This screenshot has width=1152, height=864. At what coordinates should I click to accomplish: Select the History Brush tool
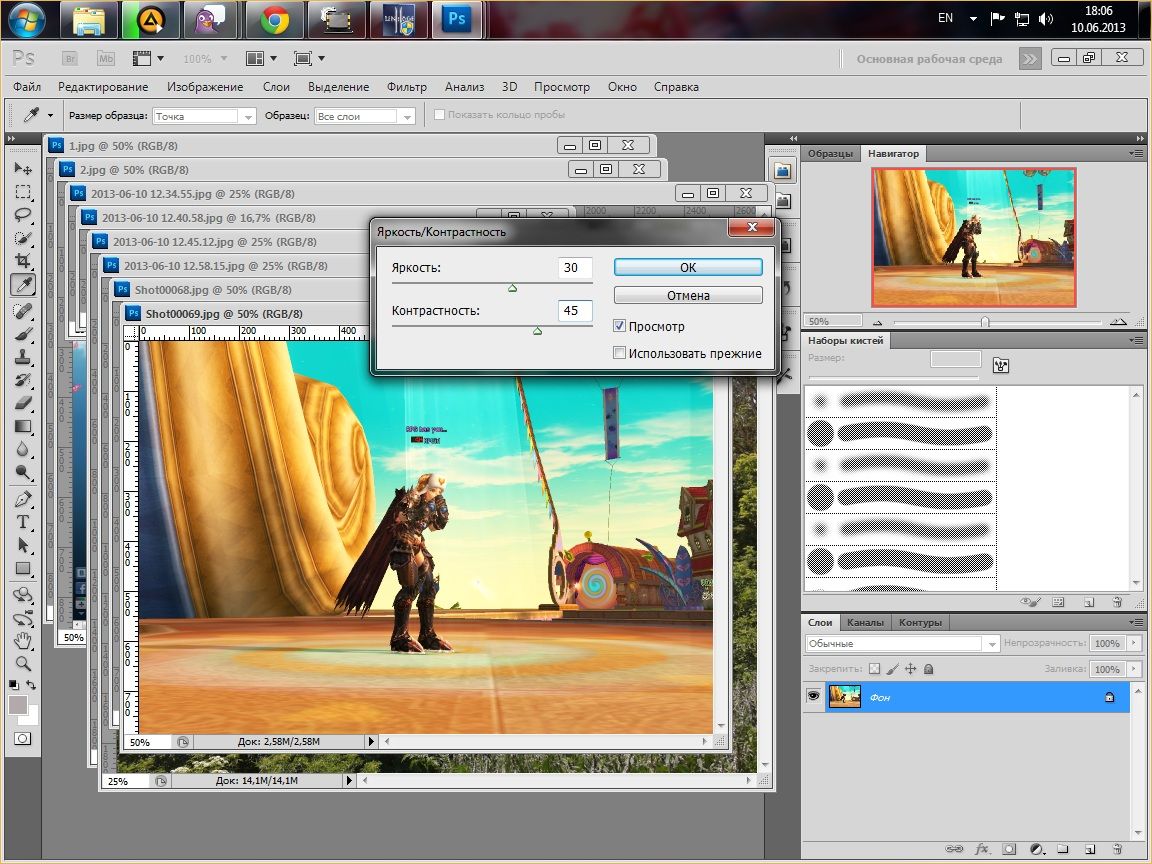coord(23,380)
